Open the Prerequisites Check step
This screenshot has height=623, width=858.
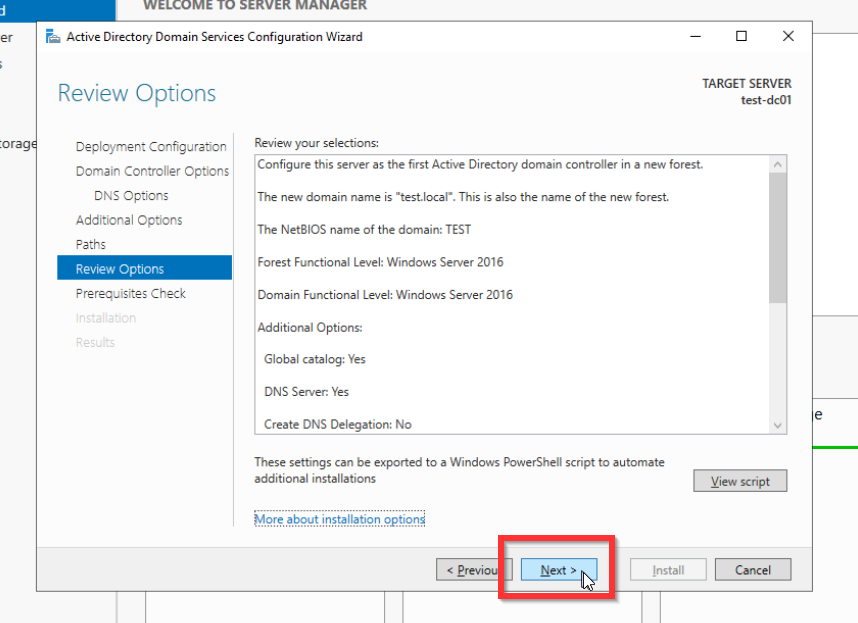pyautogui.click(x=131, y=294)
